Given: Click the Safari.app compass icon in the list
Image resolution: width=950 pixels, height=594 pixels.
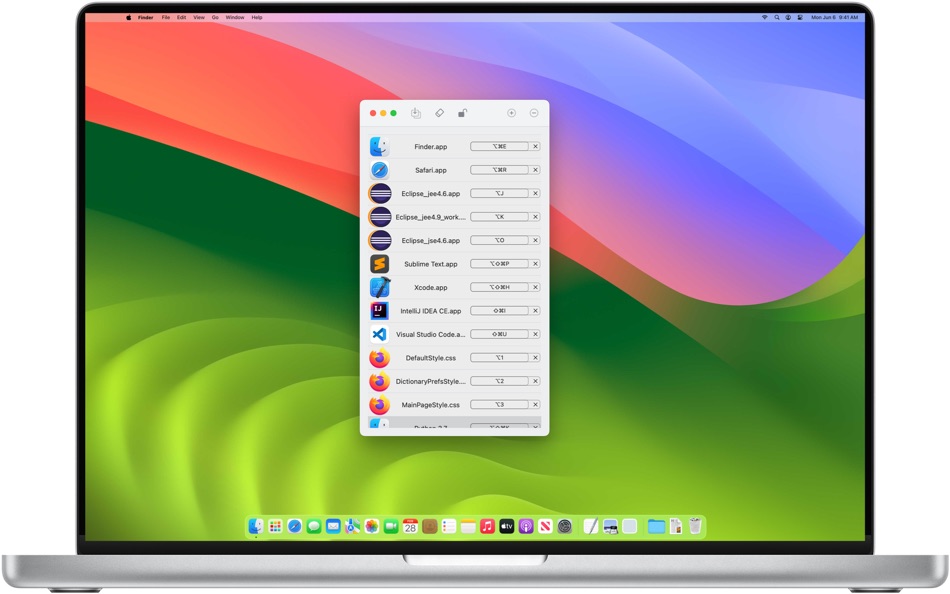Looking at the screenshot, I should (379, 170).
